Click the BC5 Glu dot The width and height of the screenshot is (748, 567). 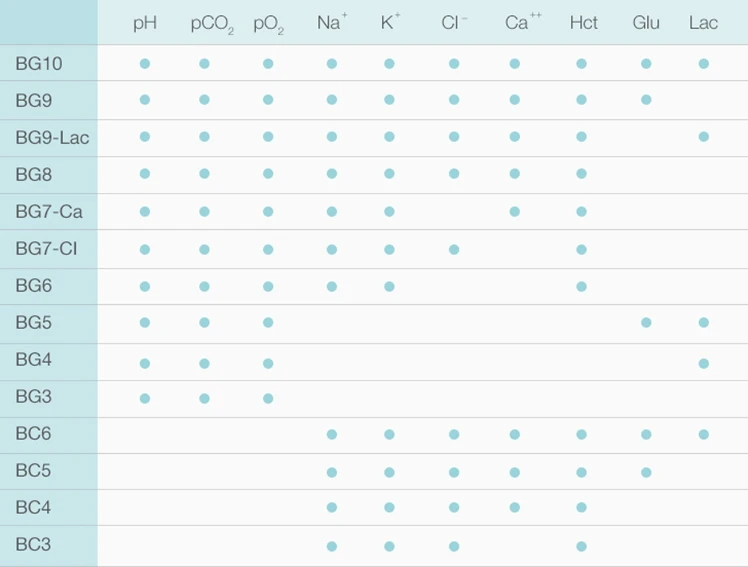coord(646,473)
